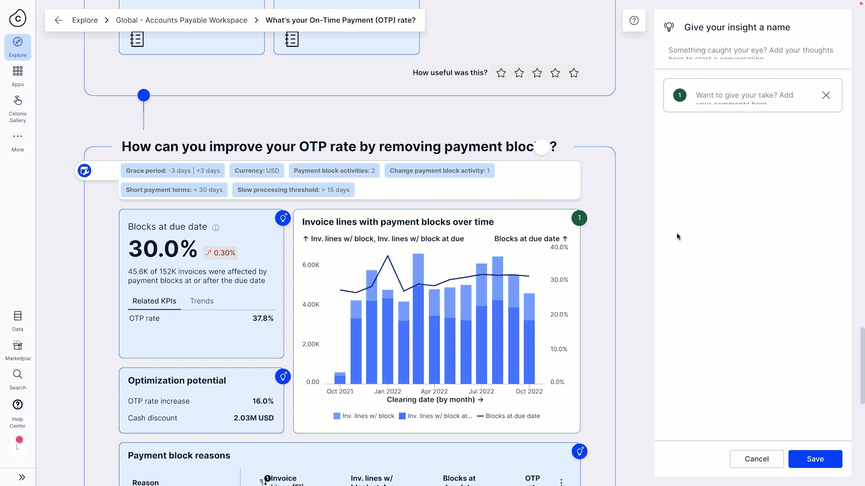Click the Reason column header
This screenshot has width=865, height=486.
point(146,482)
